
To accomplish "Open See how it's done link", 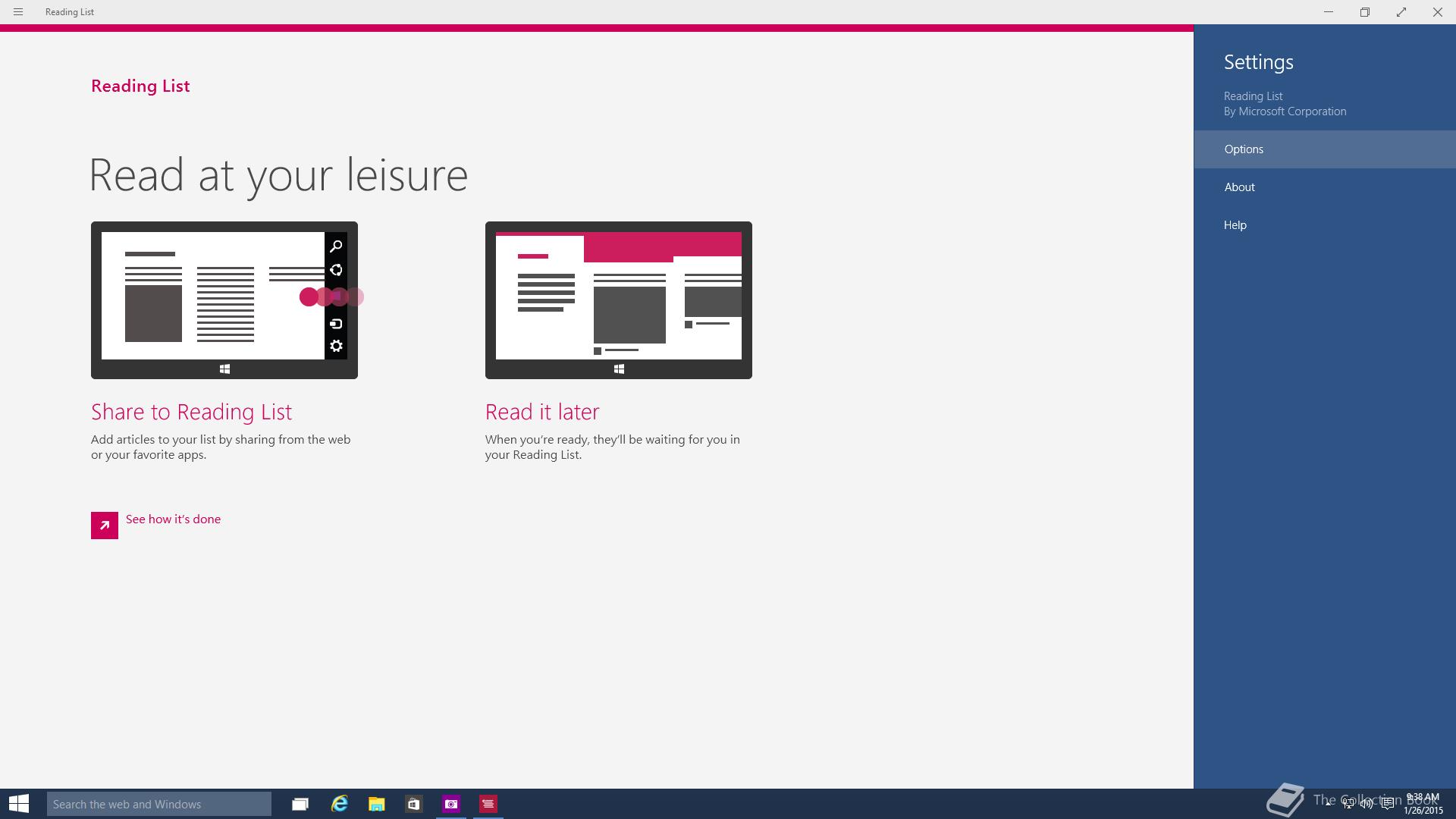I will 173,519.
